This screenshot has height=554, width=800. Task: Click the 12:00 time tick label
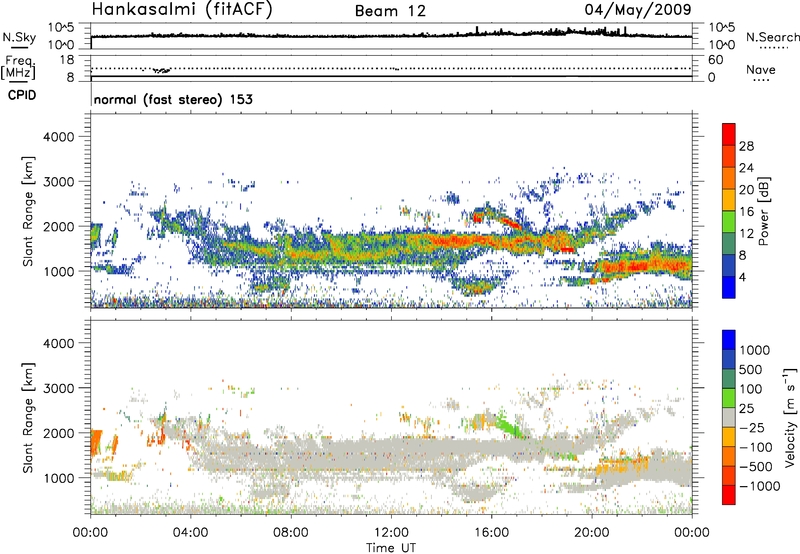pos(391,533)
